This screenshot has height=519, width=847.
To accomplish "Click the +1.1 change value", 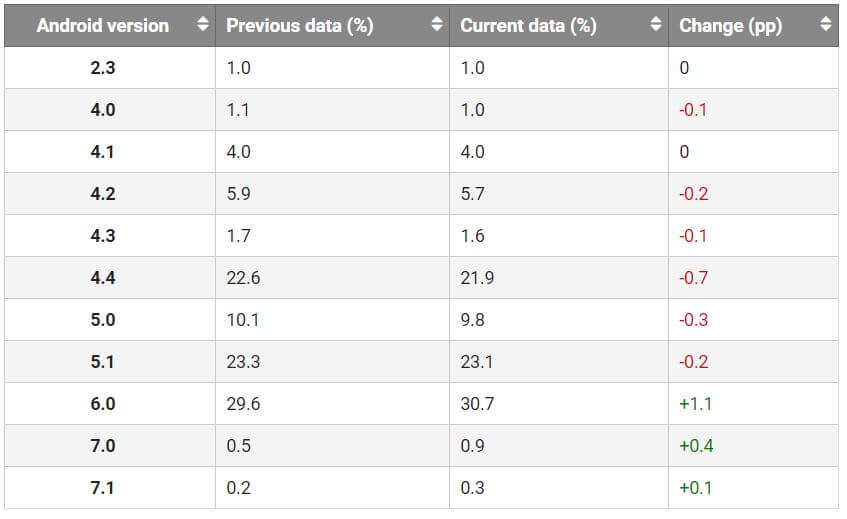I will click(x=696, y=404).
